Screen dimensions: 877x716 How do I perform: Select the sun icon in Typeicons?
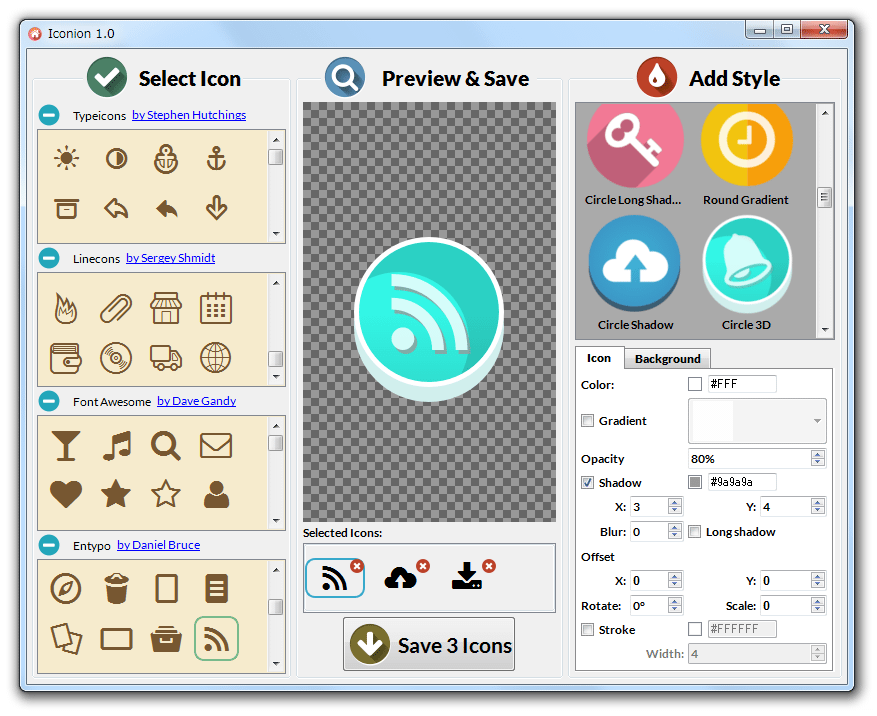[67, 158]
